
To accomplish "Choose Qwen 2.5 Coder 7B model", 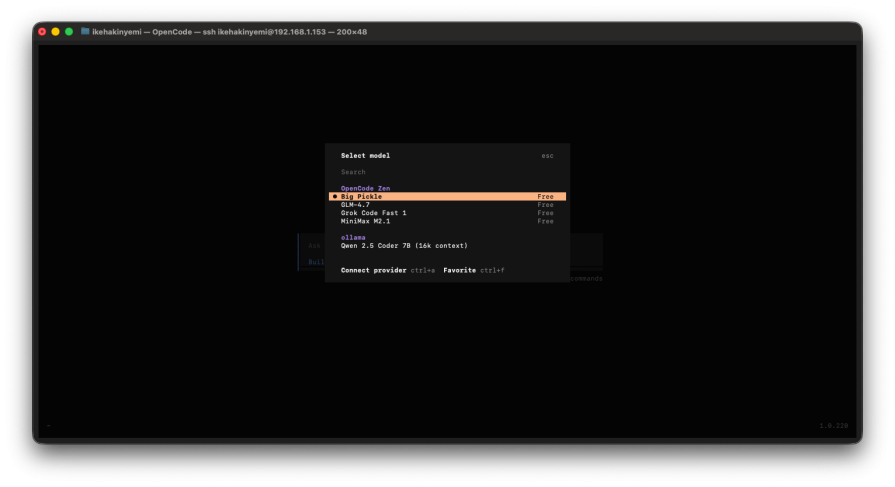I will pyautogui.click(x=447, y=245).
